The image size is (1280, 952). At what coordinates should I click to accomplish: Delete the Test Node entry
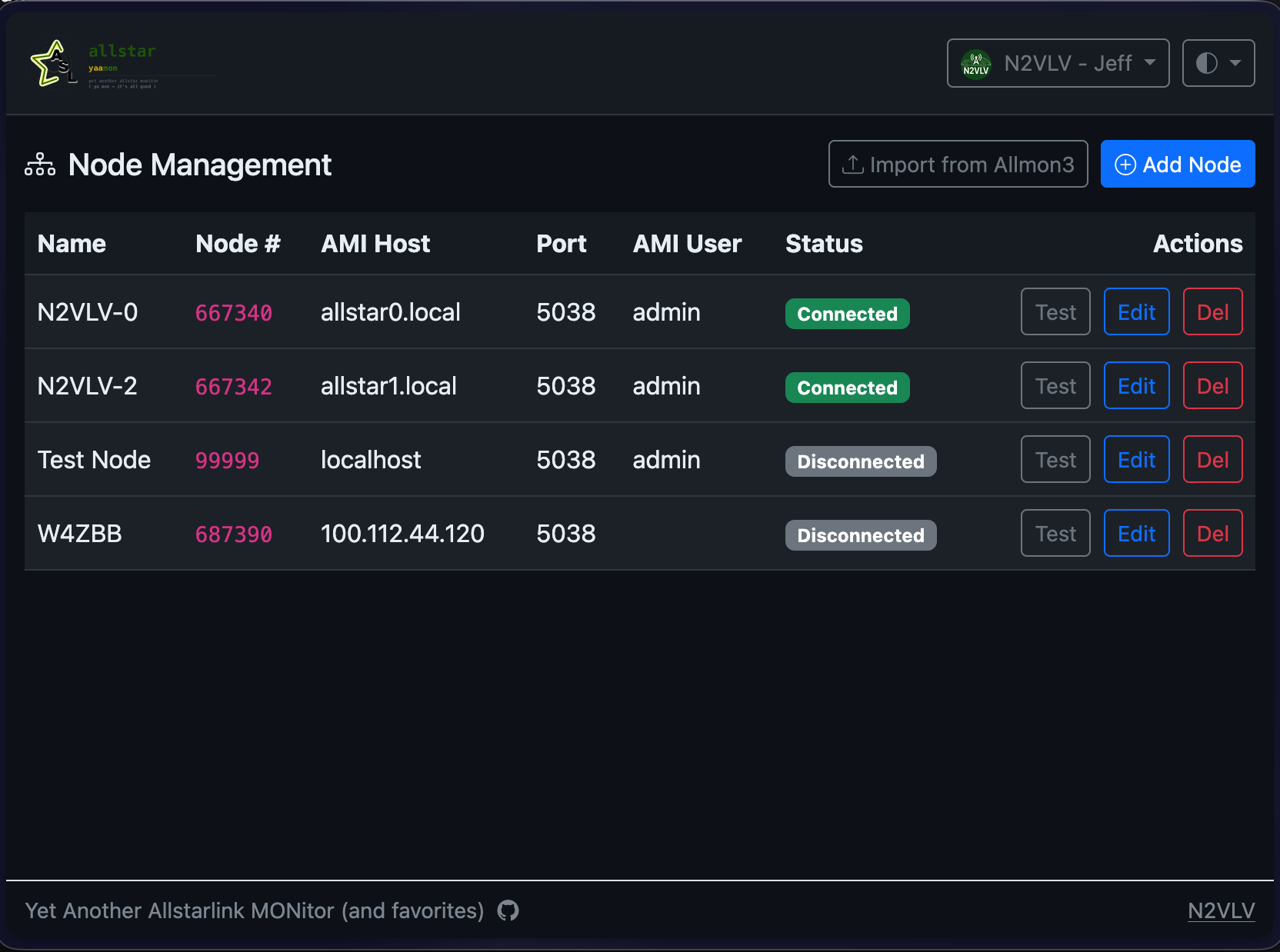click(x=1212, y=459)
